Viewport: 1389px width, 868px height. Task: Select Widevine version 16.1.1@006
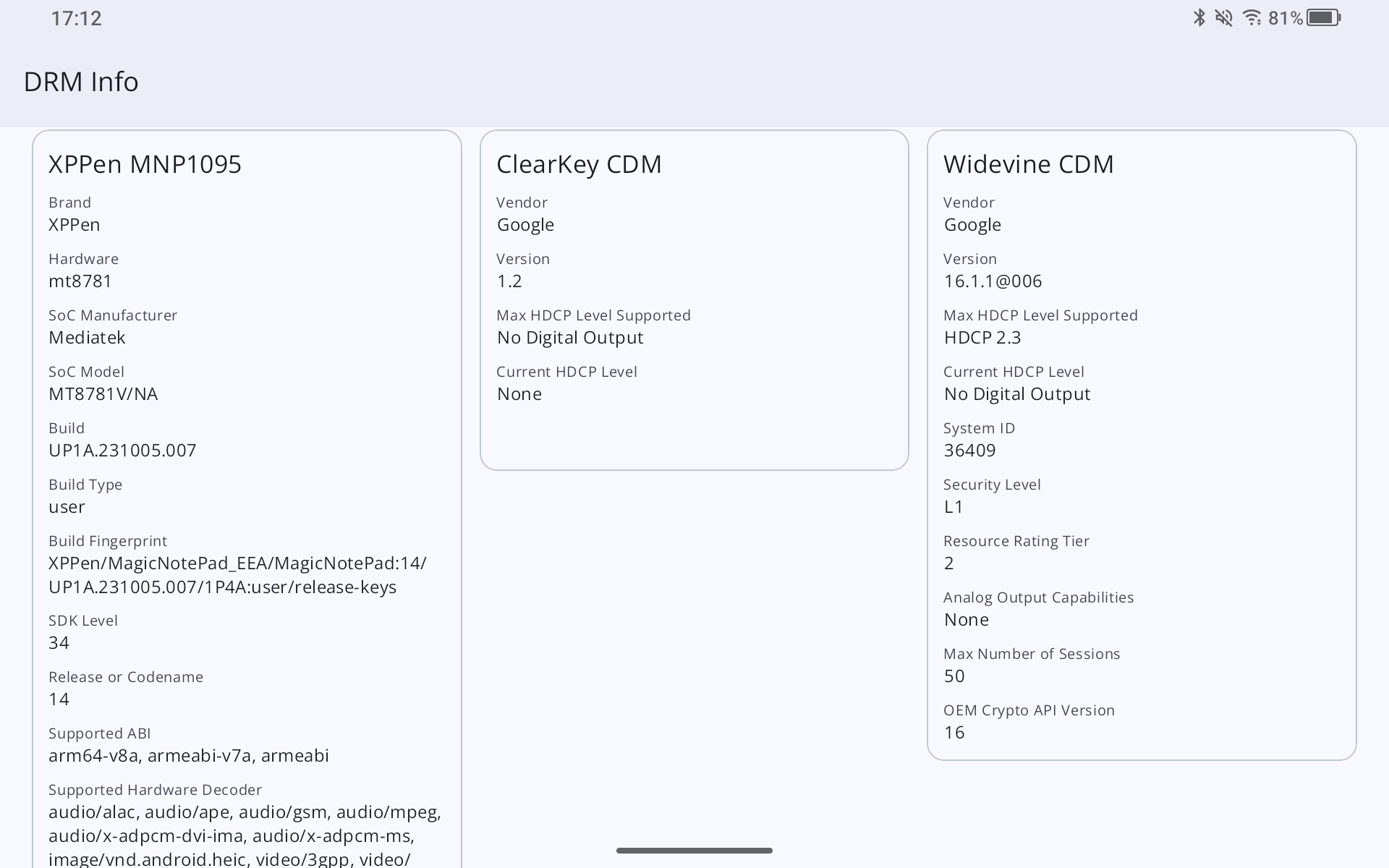click(x=993, y=281)
